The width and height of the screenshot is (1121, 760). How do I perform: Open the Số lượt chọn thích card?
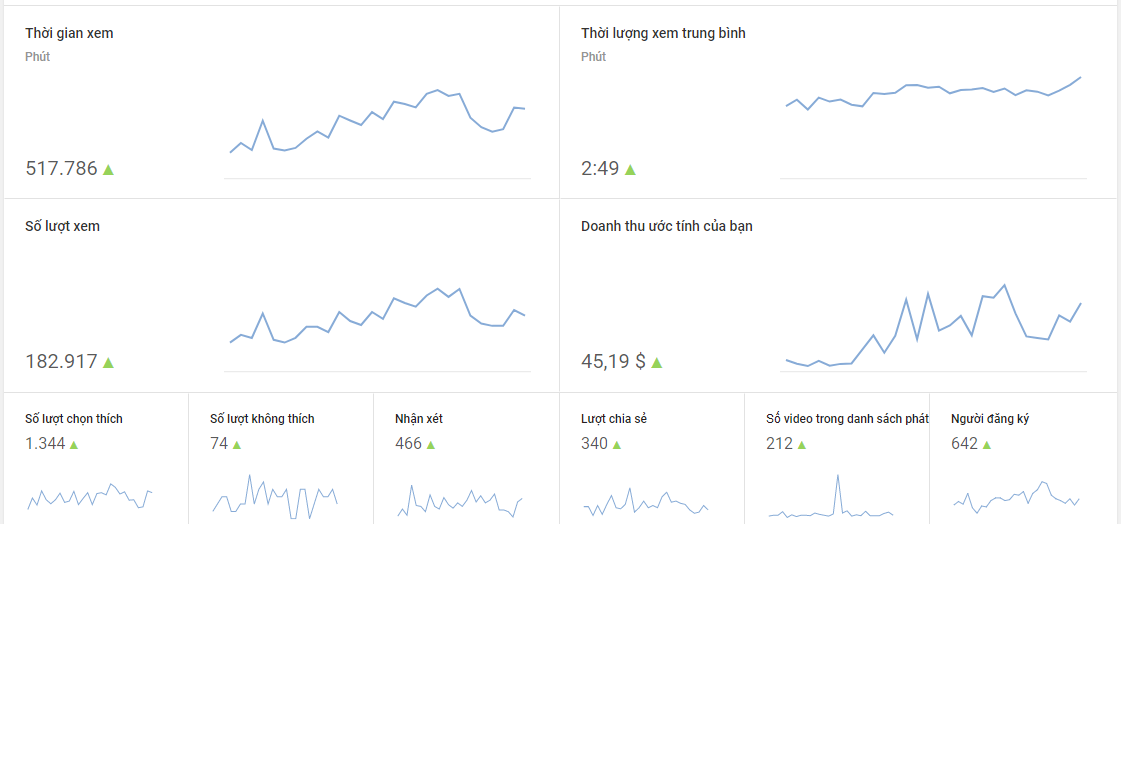74,419
